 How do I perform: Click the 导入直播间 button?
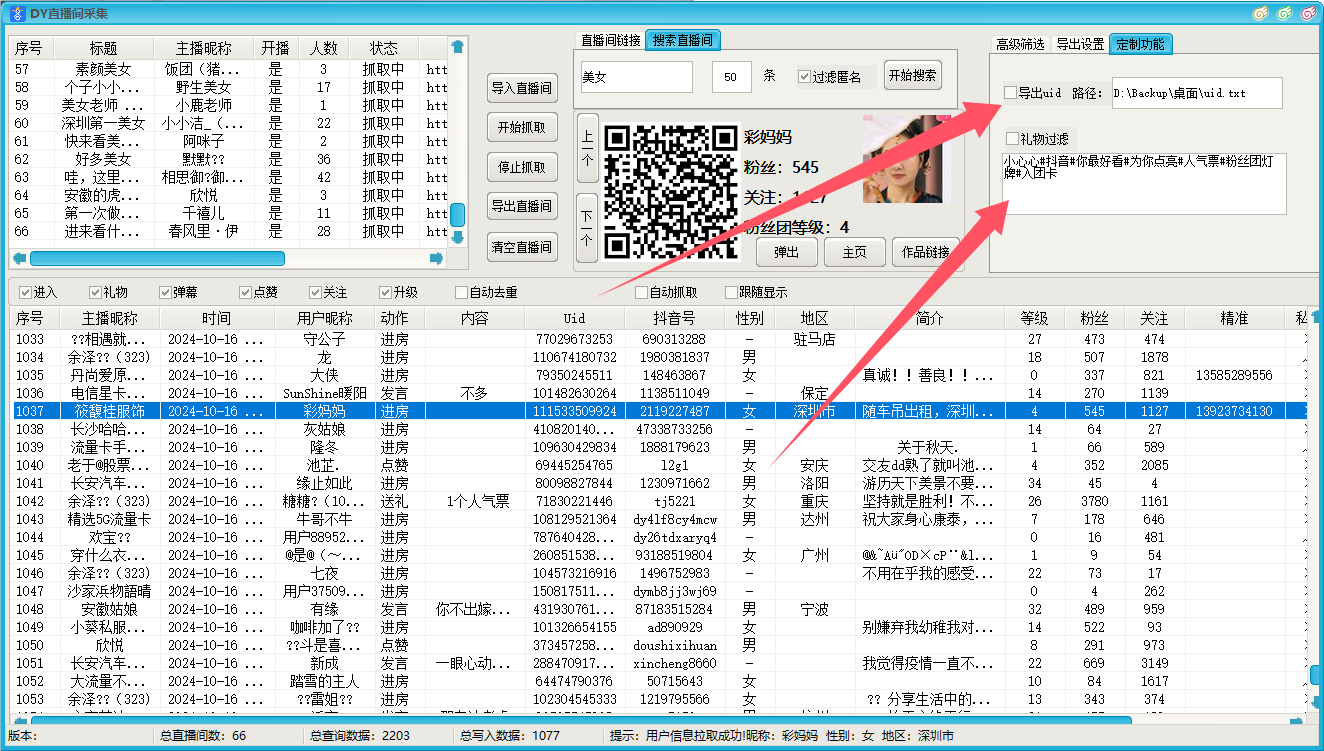pyautogui.click(x=522, y=88)
